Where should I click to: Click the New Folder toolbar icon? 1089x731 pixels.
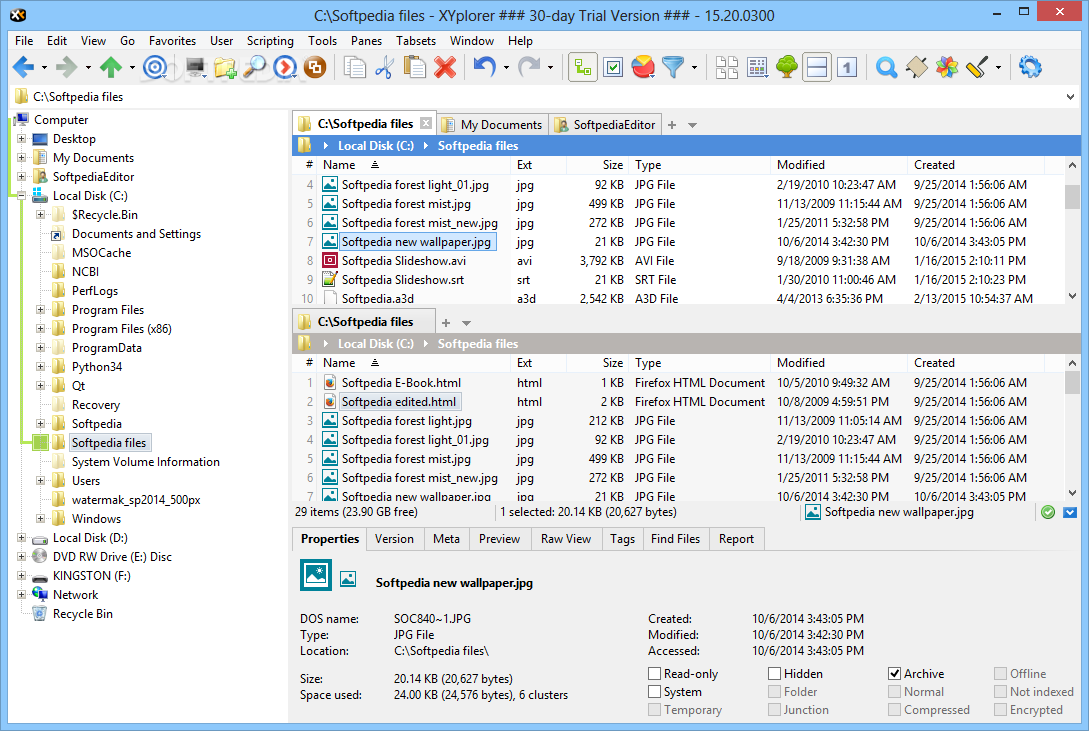tap(225, 67)
